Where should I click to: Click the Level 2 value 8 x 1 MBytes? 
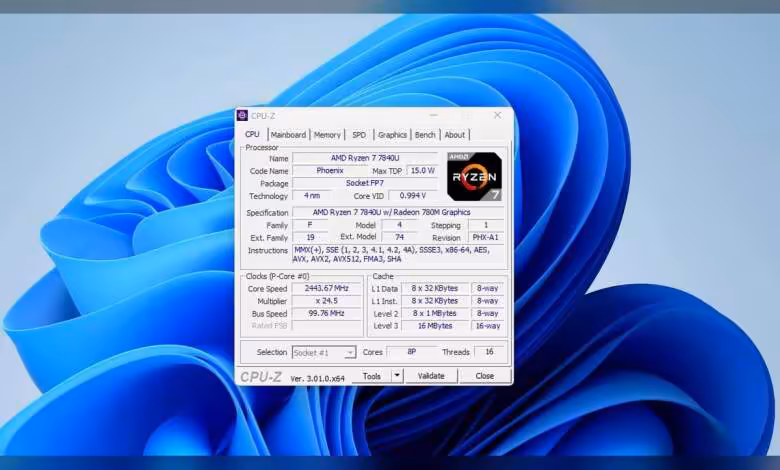click(435, 313)
